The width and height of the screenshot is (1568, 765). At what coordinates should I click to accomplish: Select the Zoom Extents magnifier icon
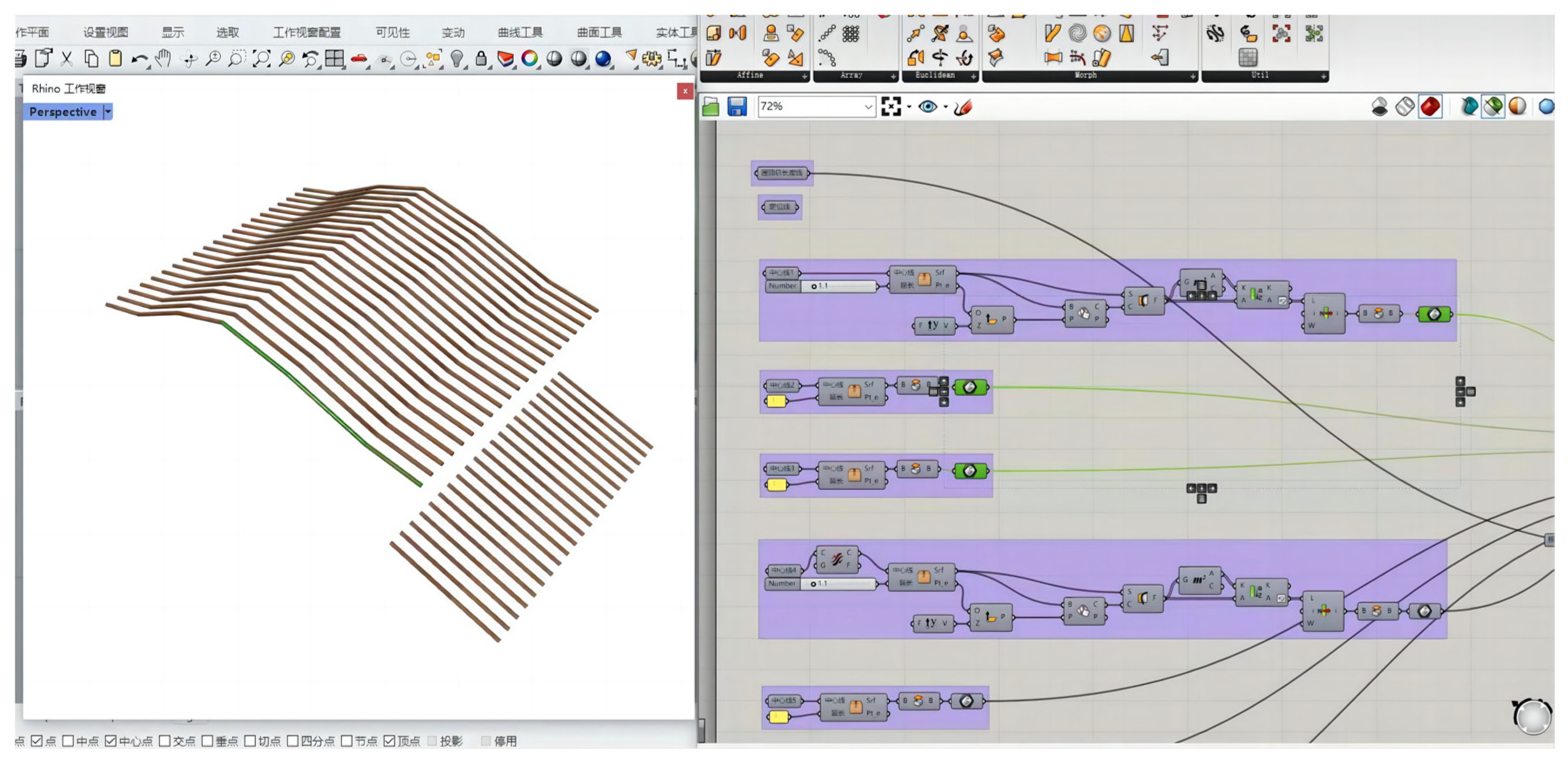[261, 59]
